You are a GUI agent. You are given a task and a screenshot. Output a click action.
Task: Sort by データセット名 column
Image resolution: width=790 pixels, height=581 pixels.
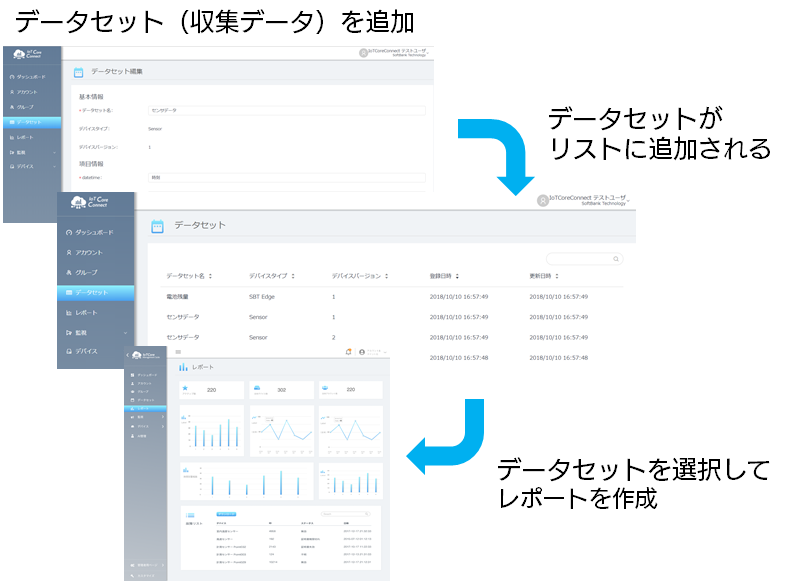[x=189, y=276]
